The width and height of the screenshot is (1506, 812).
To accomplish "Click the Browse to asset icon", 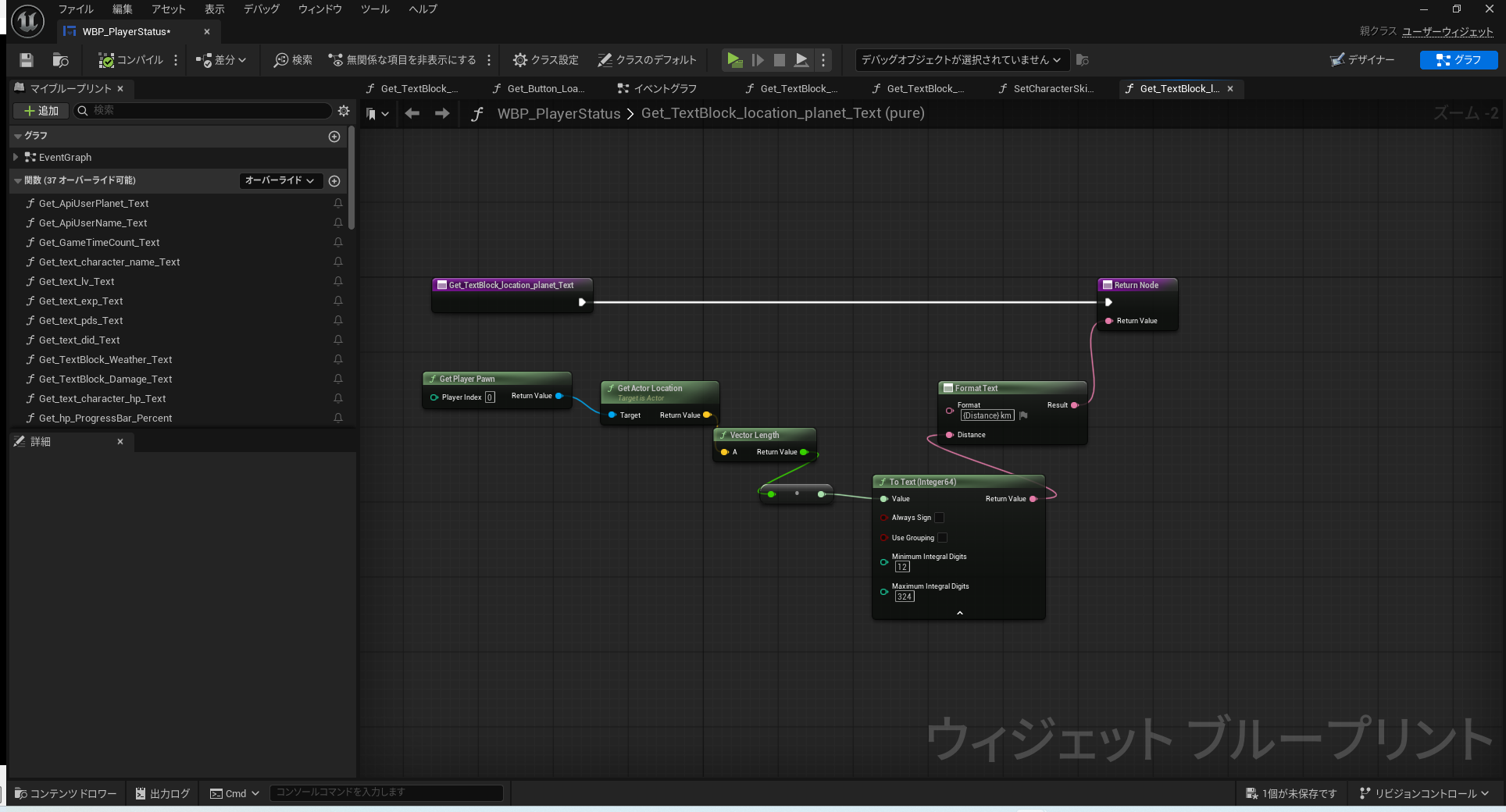I will click(x=60, y=60).
